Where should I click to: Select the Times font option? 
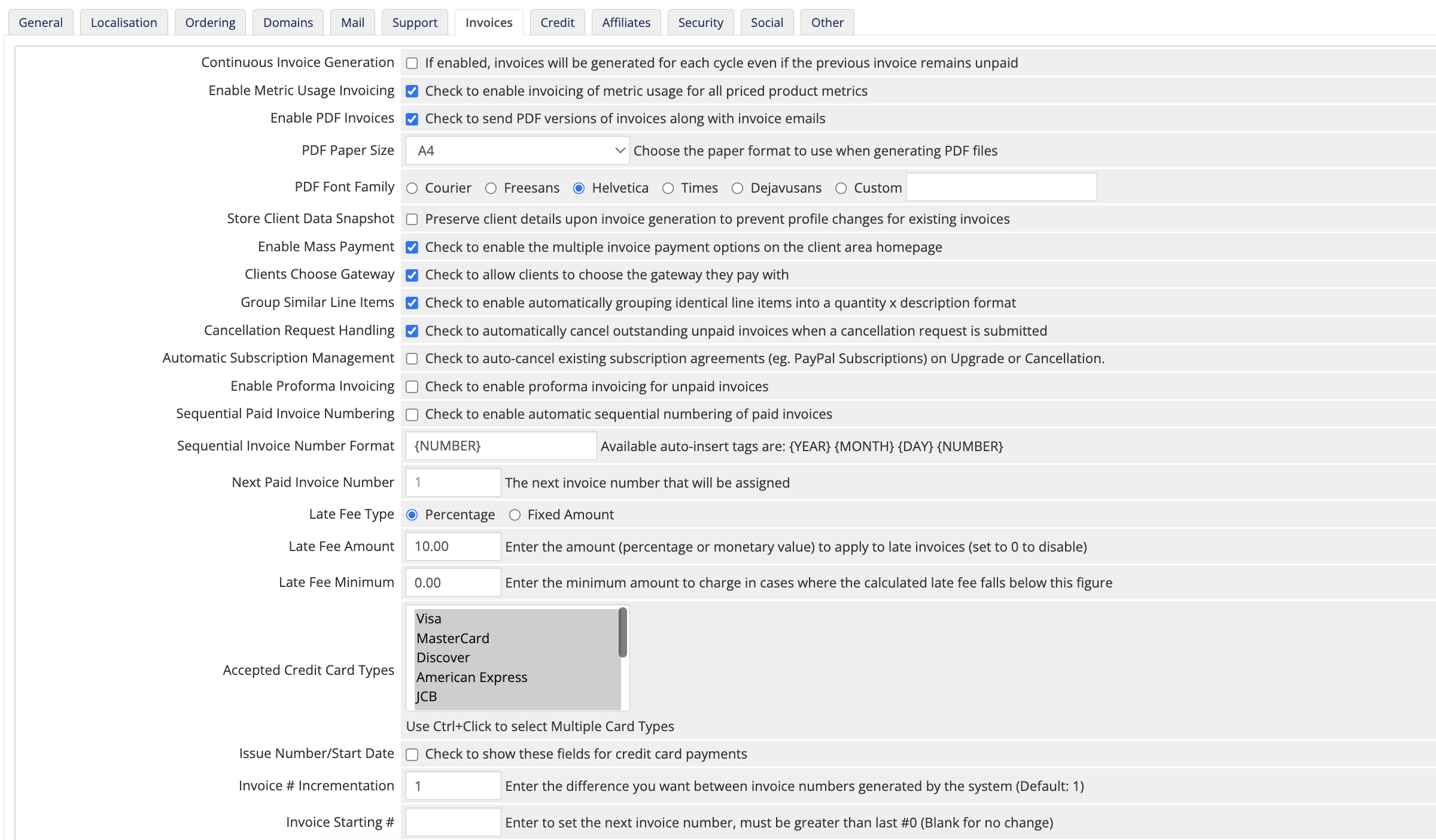pyautogui.click(x=668, y=188)
